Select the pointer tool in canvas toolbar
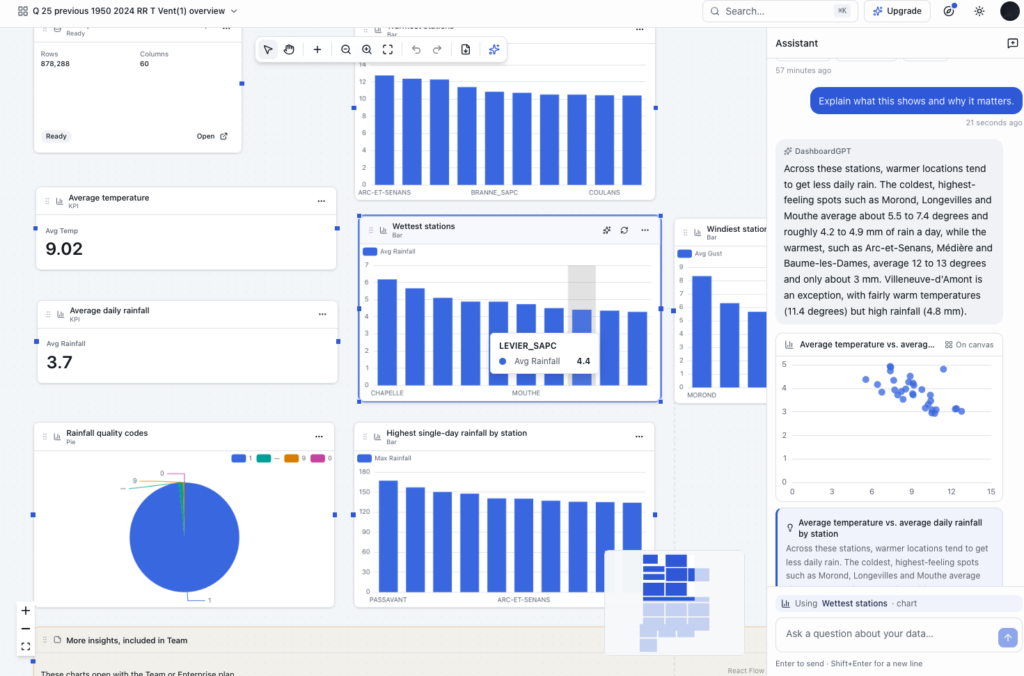Image resolution: width=1024 pixels, height=676 pixels. tap(268, 50)
